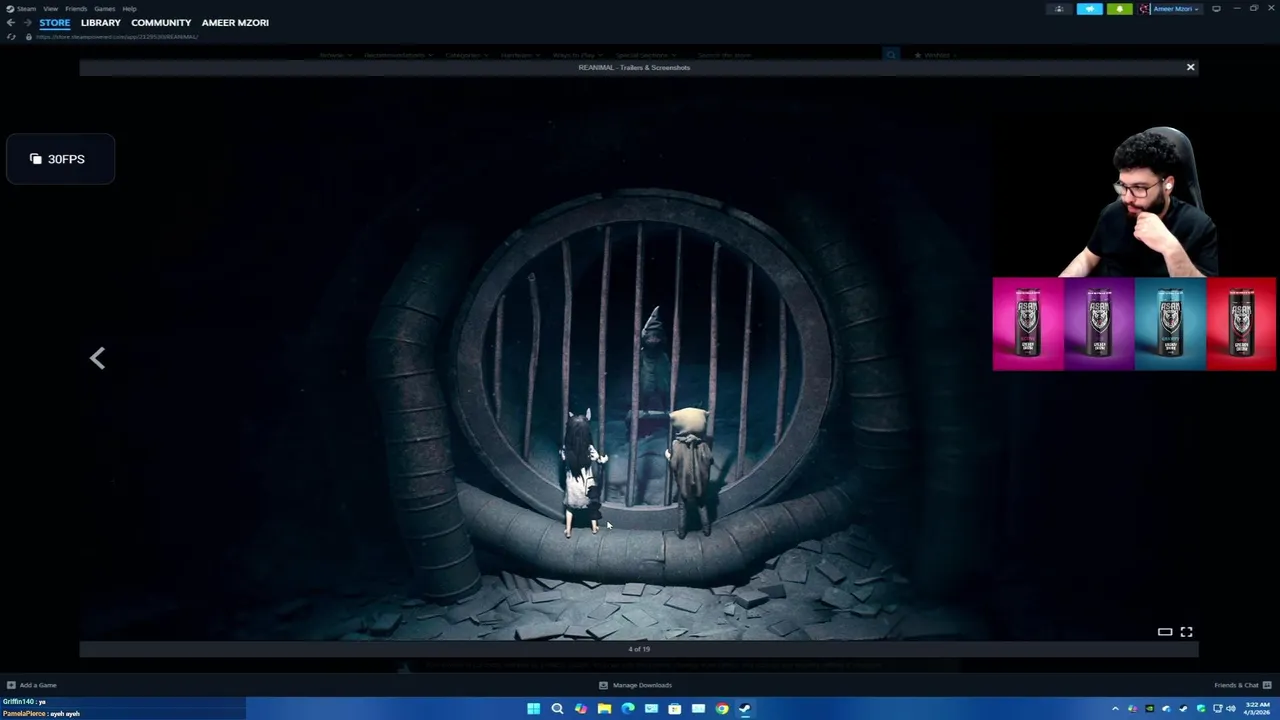Click the red energy drink can image
This screenshot has width=1280, height=720.
point(1241,324)
